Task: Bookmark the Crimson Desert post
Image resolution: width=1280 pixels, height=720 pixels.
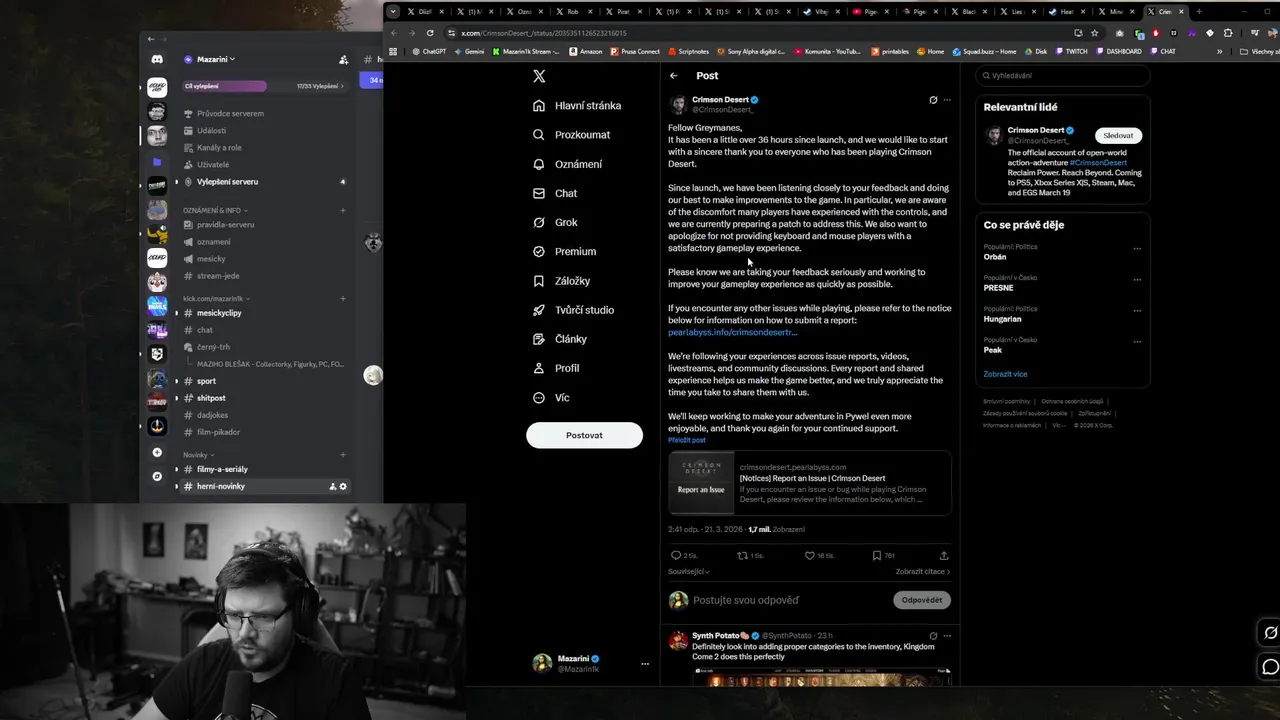Action: point(877,555)
